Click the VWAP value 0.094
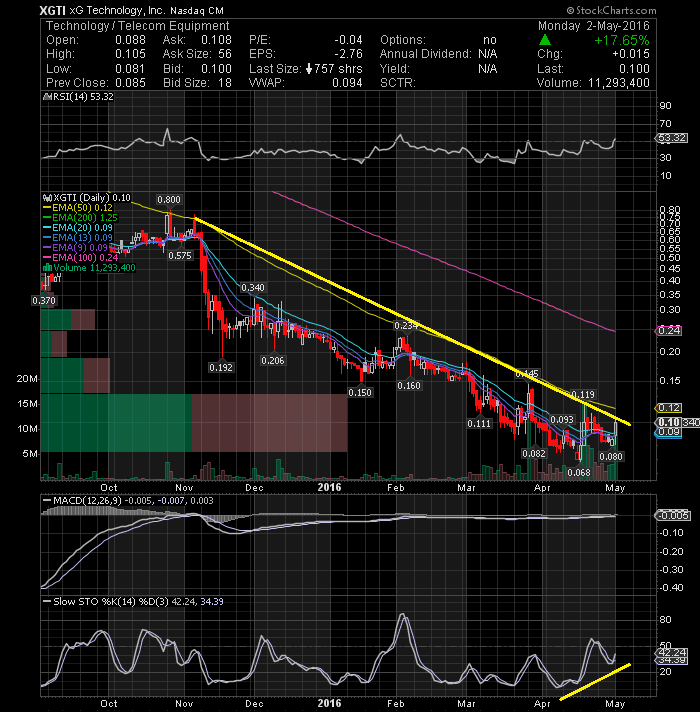Screen dimensions: 700x712 (x=347, y=83)
